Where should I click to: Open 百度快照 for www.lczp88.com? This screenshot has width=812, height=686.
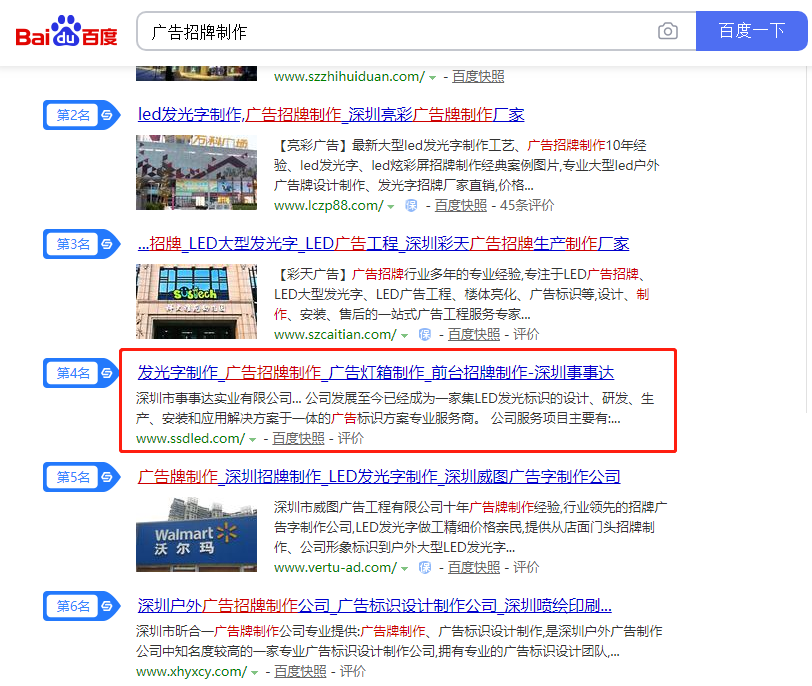(461, 206)
